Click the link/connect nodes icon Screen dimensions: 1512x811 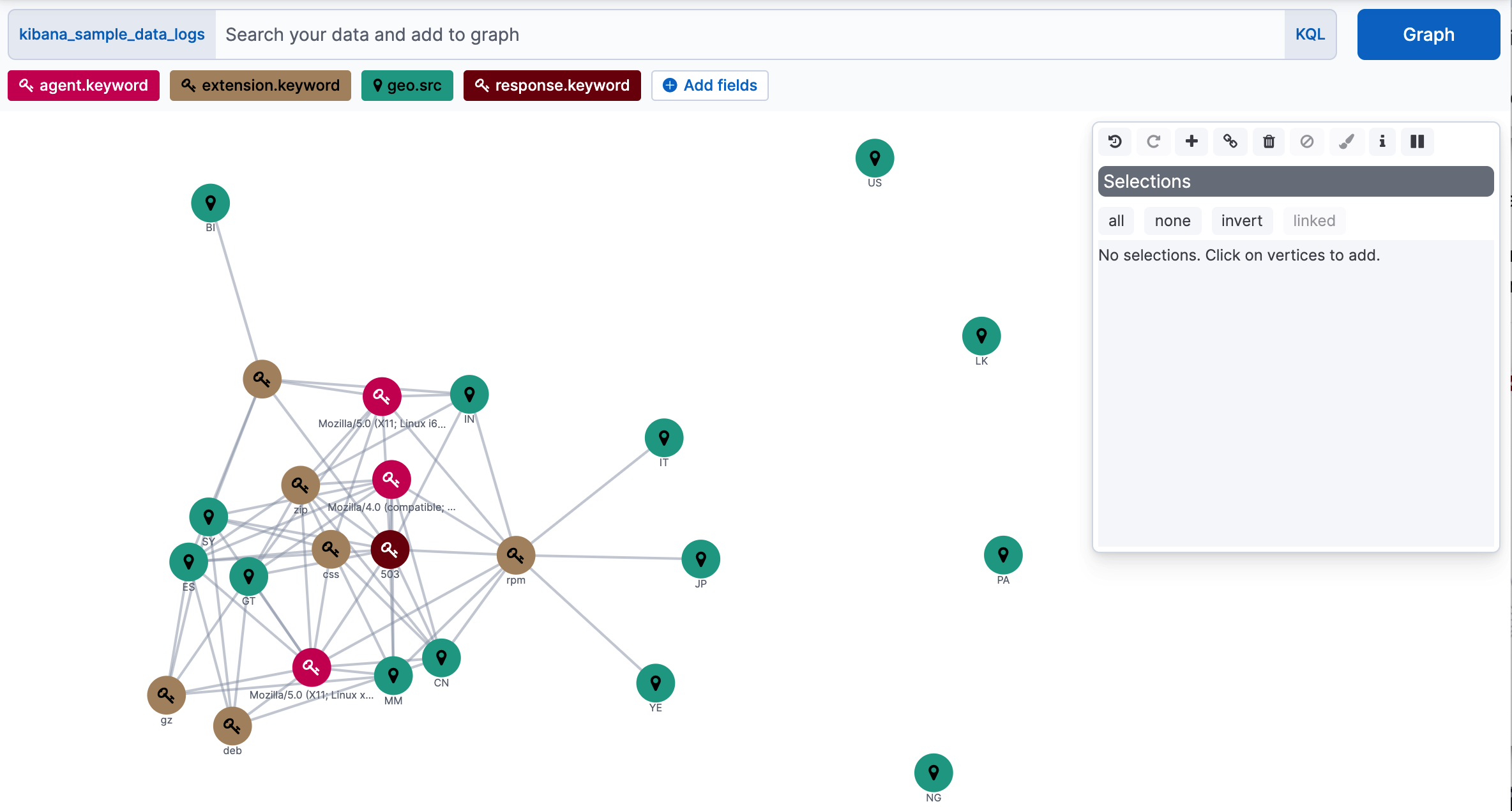pyautogui.click(x=1231, y=141)
